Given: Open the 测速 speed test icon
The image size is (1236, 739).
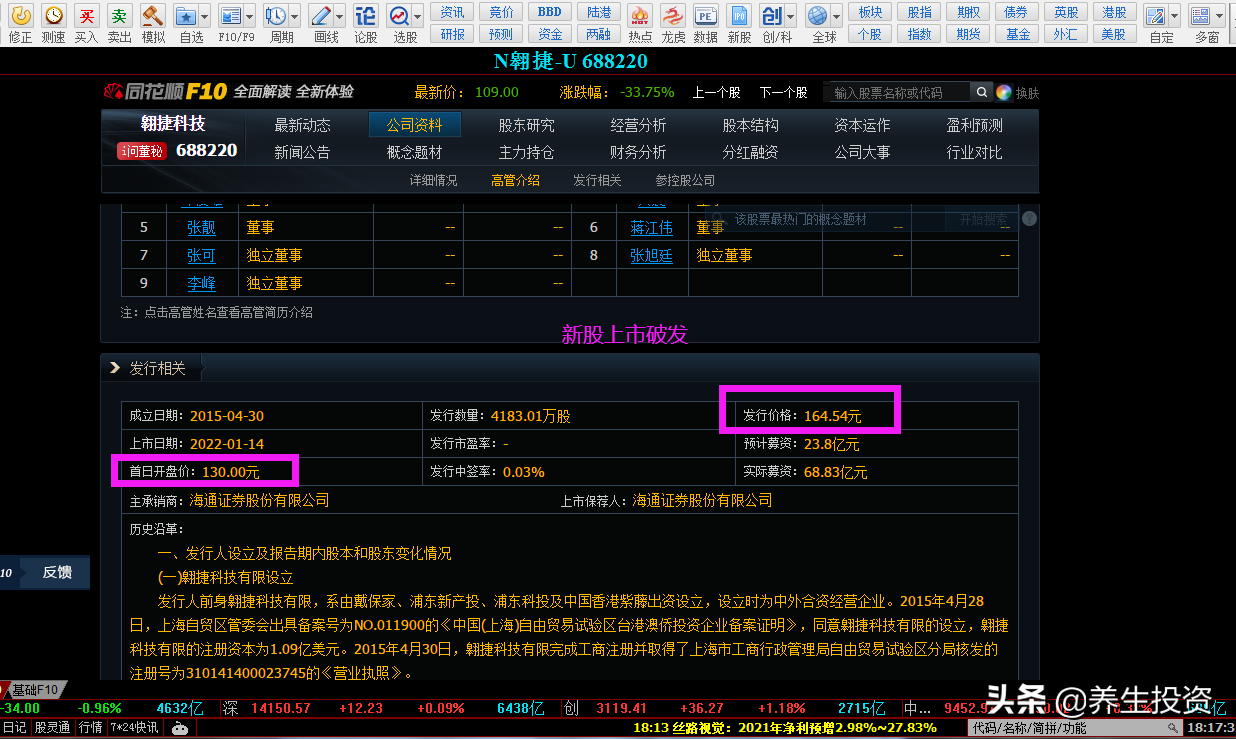Looking at the screenshot, I should [x=54, y=16].
